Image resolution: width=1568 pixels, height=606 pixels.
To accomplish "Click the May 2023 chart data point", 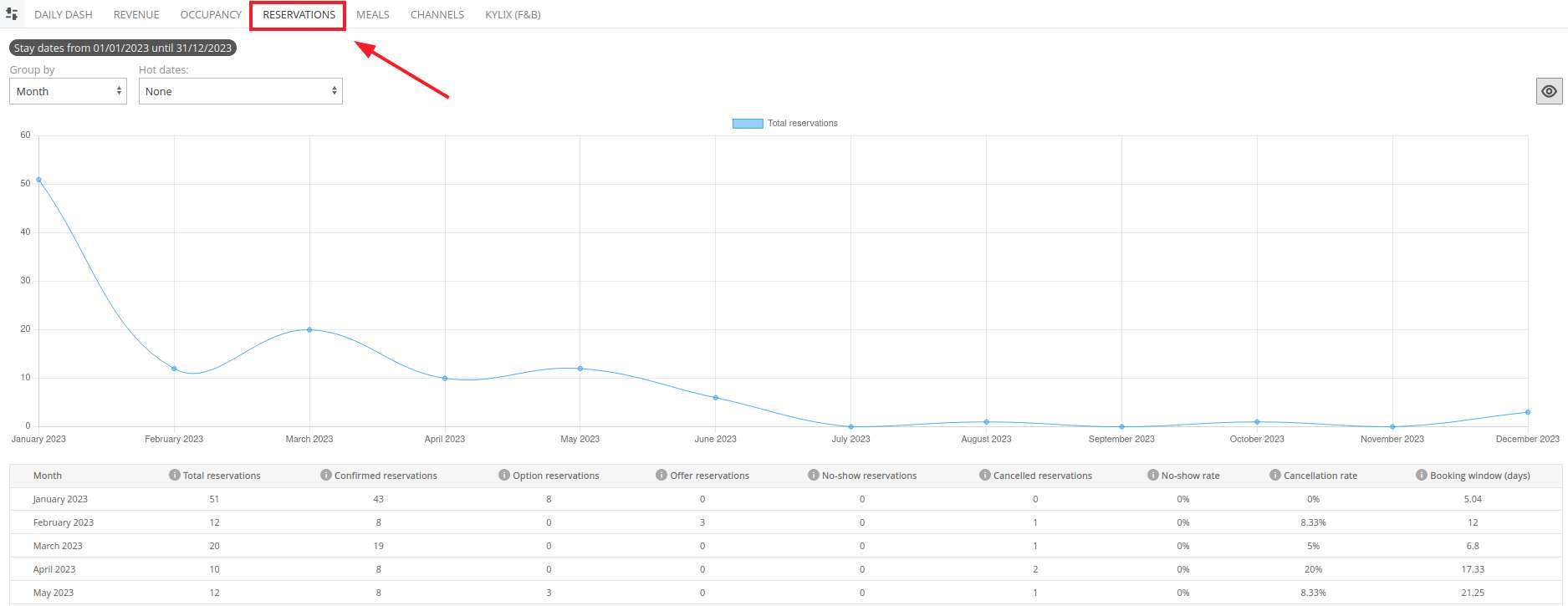I will point(580,369).
